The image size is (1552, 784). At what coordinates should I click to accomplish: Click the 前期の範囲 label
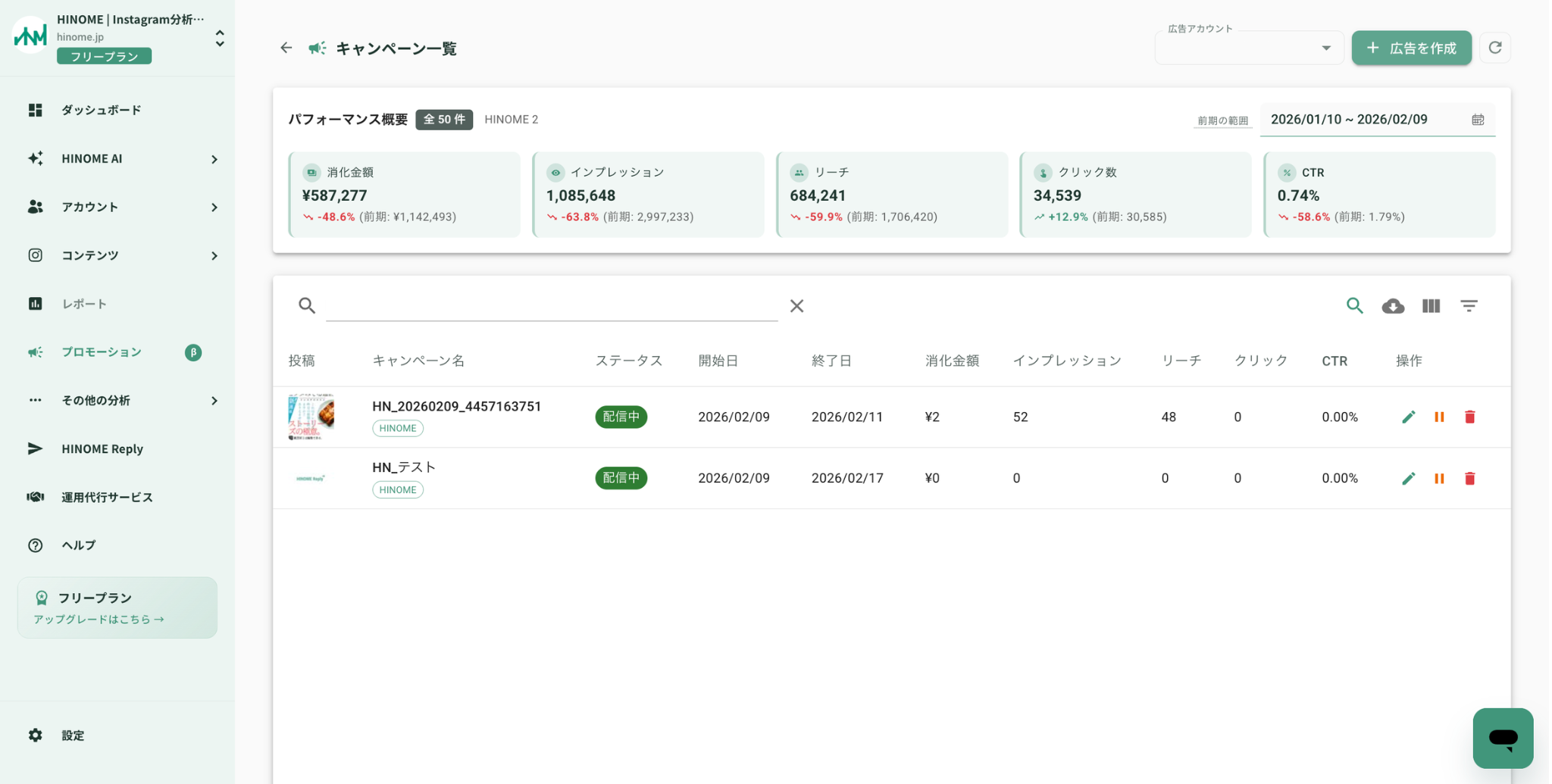tap(1222, 120)
